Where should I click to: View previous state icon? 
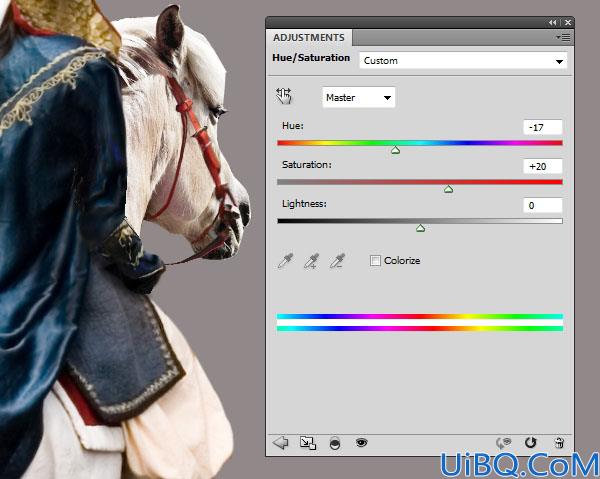point(503,443)
